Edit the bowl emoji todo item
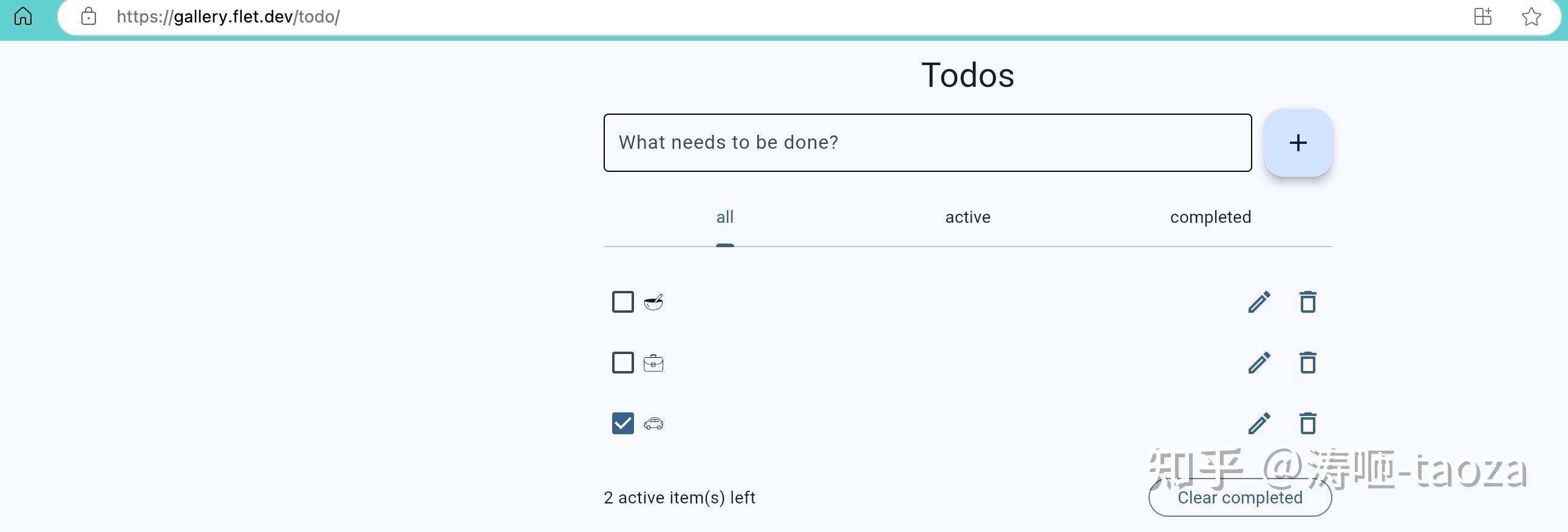This screenshot has height=532, width=1568. pyautogui.click(x=1259, y=302)
